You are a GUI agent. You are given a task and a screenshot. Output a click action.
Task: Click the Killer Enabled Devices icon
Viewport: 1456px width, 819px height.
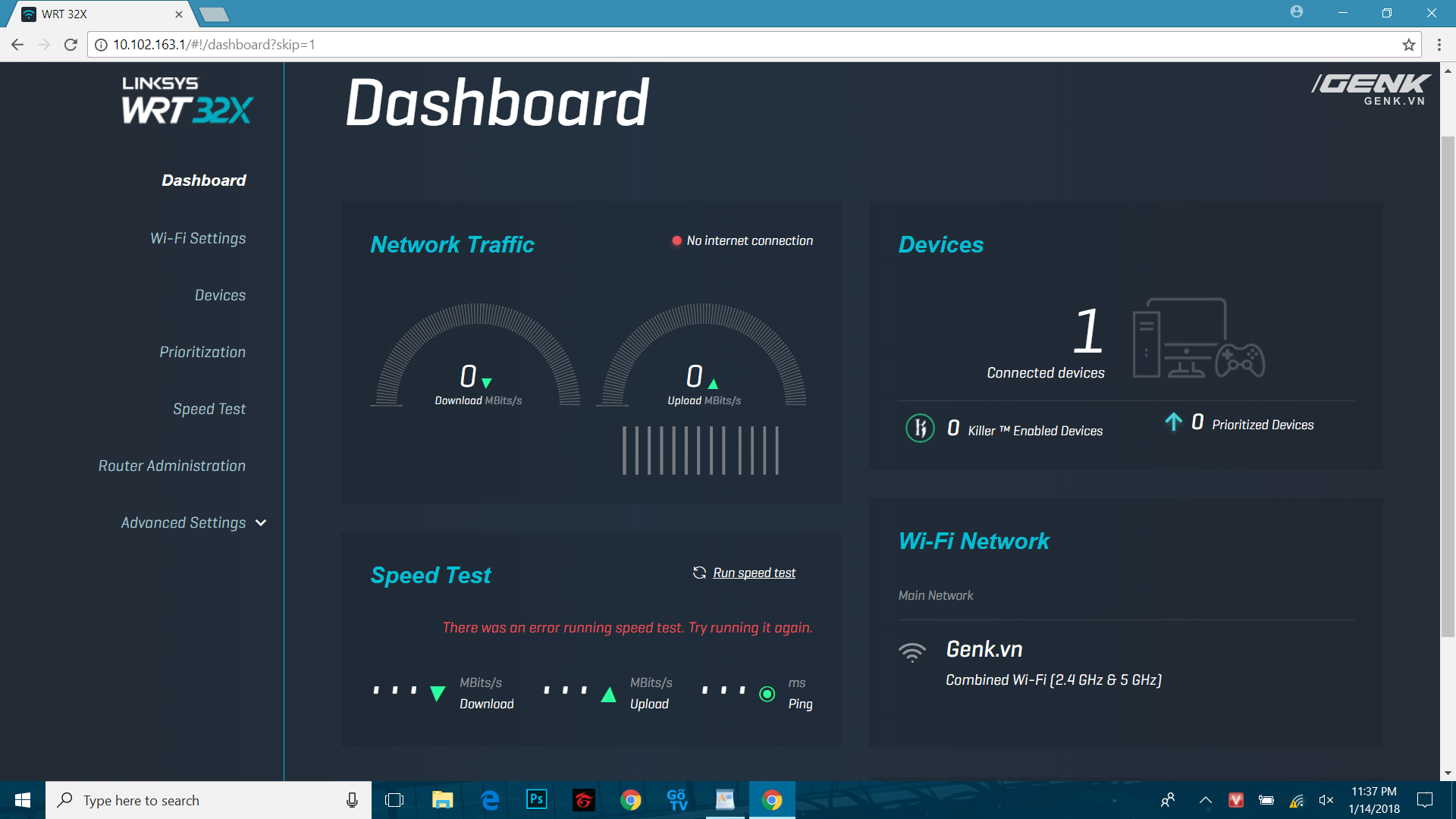[920, 428]
